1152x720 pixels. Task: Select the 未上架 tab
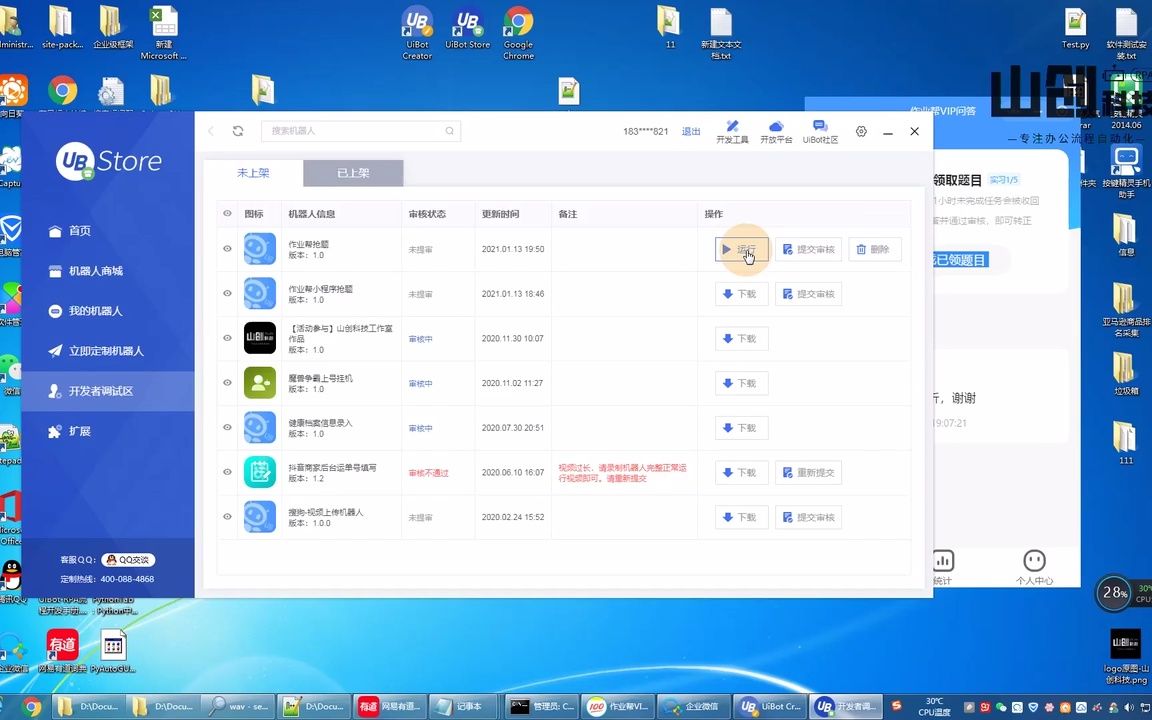tap(253, 172)
